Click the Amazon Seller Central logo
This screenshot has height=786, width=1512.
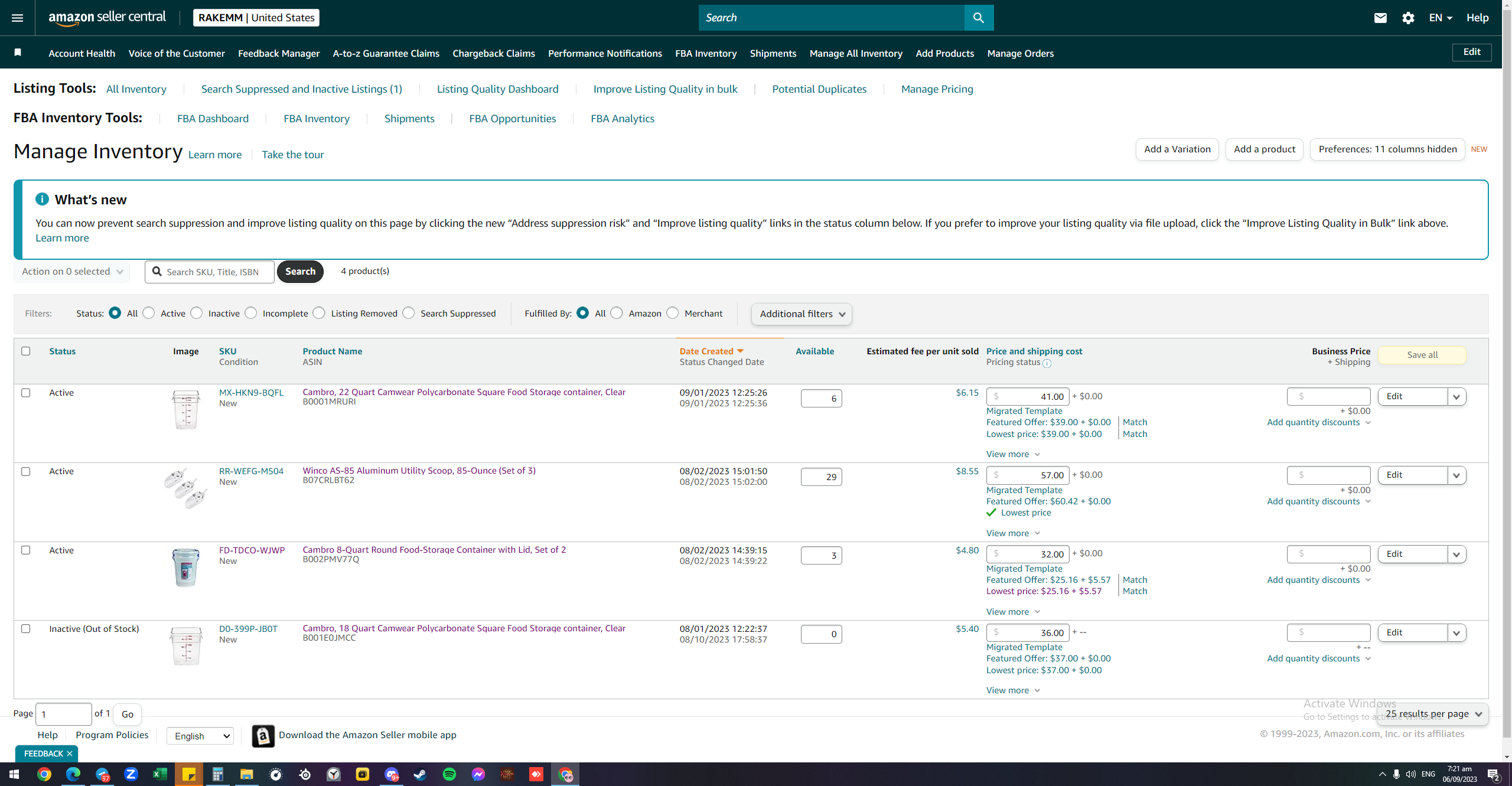tap(107, 18)
